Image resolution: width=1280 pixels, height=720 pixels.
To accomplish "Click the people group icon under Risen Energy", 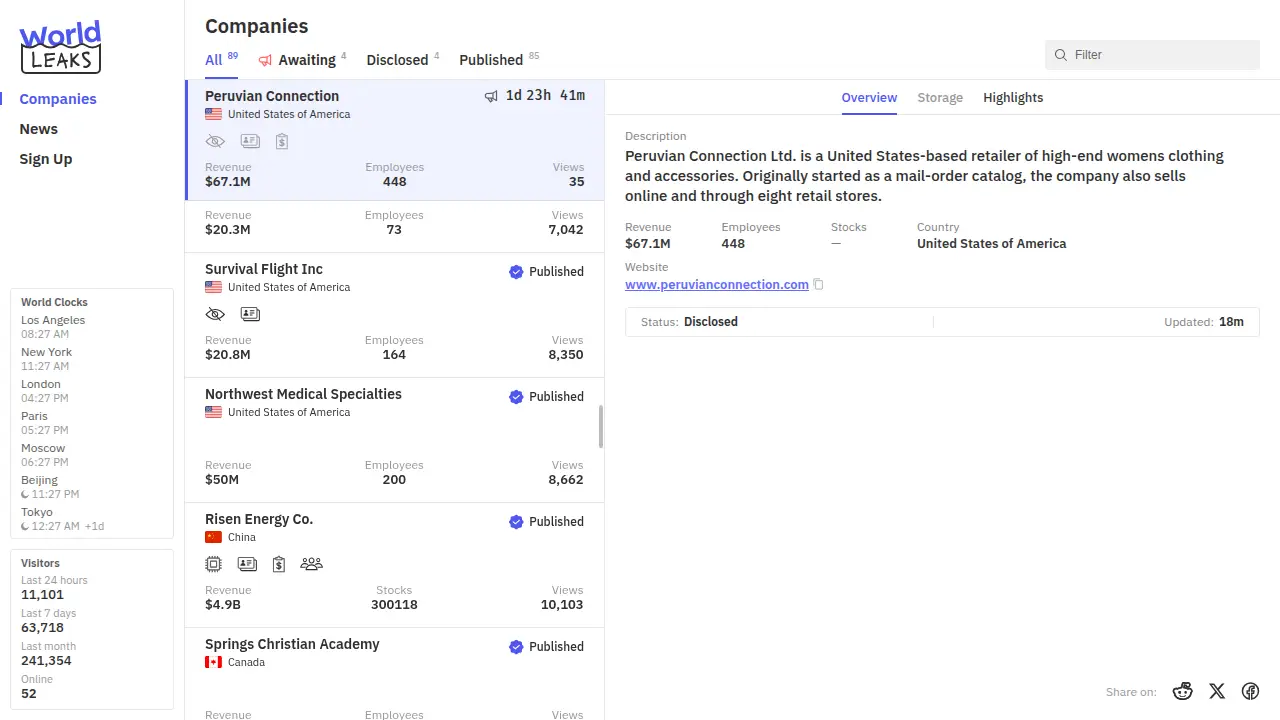I will point(311,564).
